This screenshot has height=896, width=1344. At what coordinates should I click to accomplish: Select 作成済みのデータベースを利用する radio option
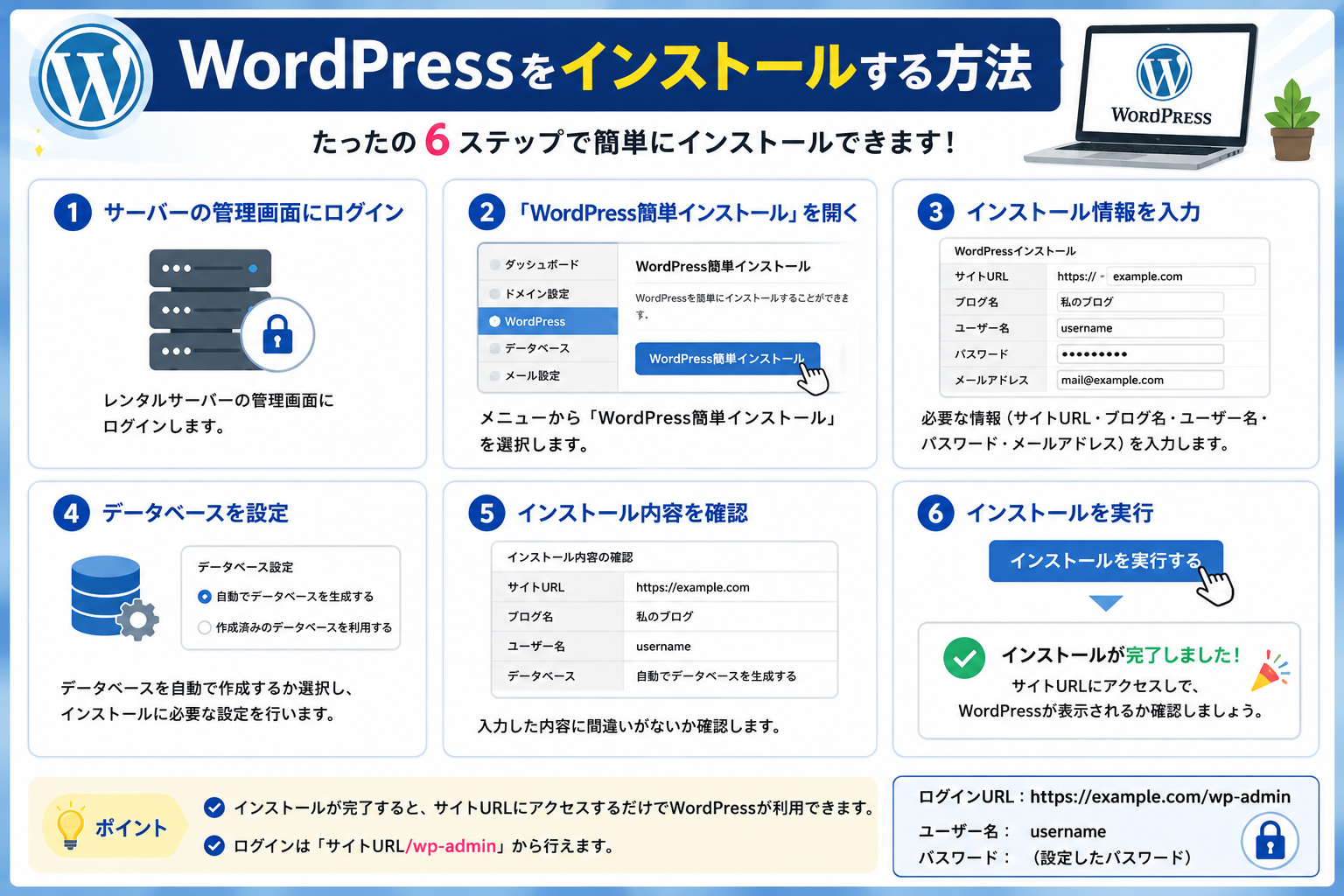pyautogui.click(x=205, y=627)
